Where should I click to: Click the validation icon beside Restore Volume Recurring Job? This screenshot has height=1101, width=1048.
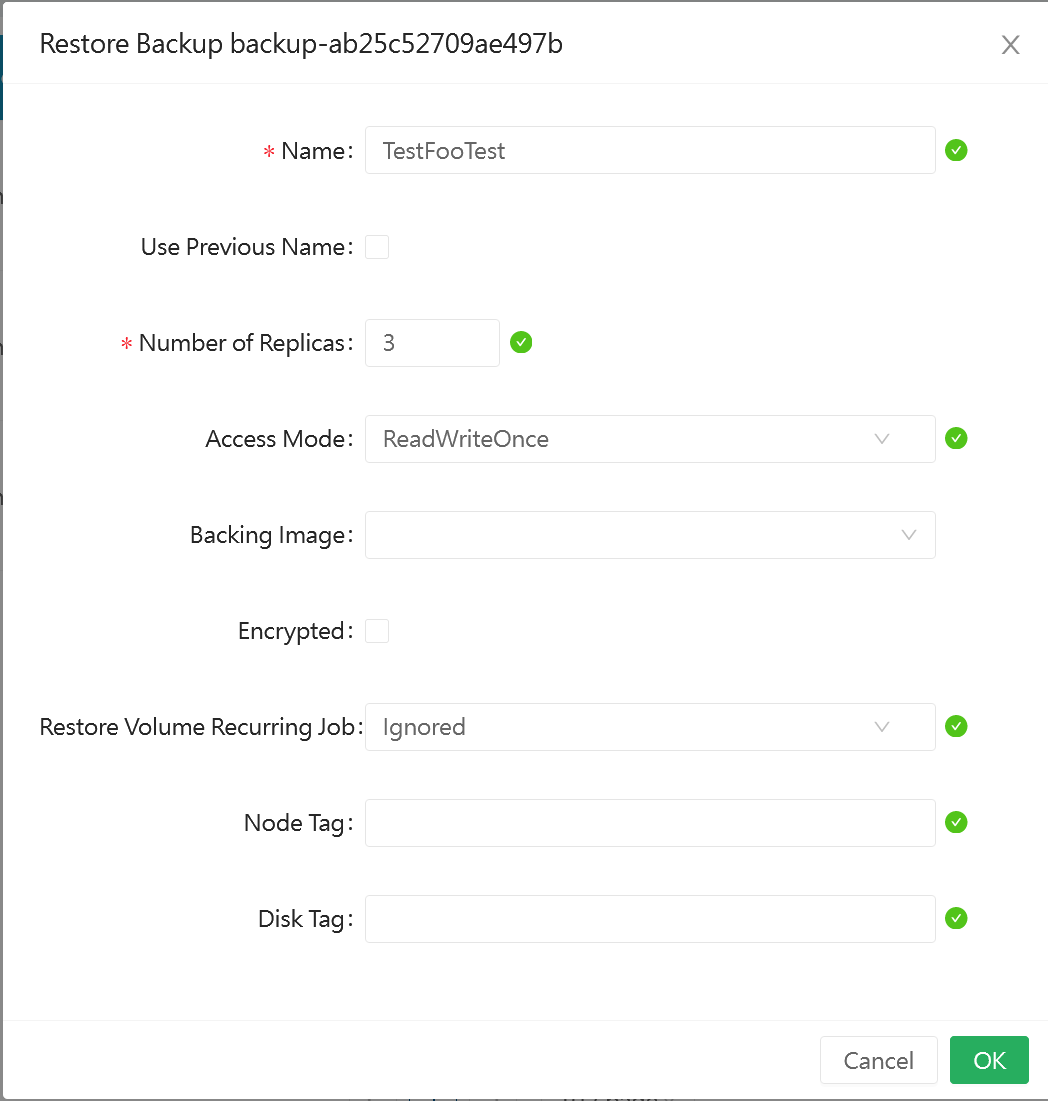click(x=956, y=727)
